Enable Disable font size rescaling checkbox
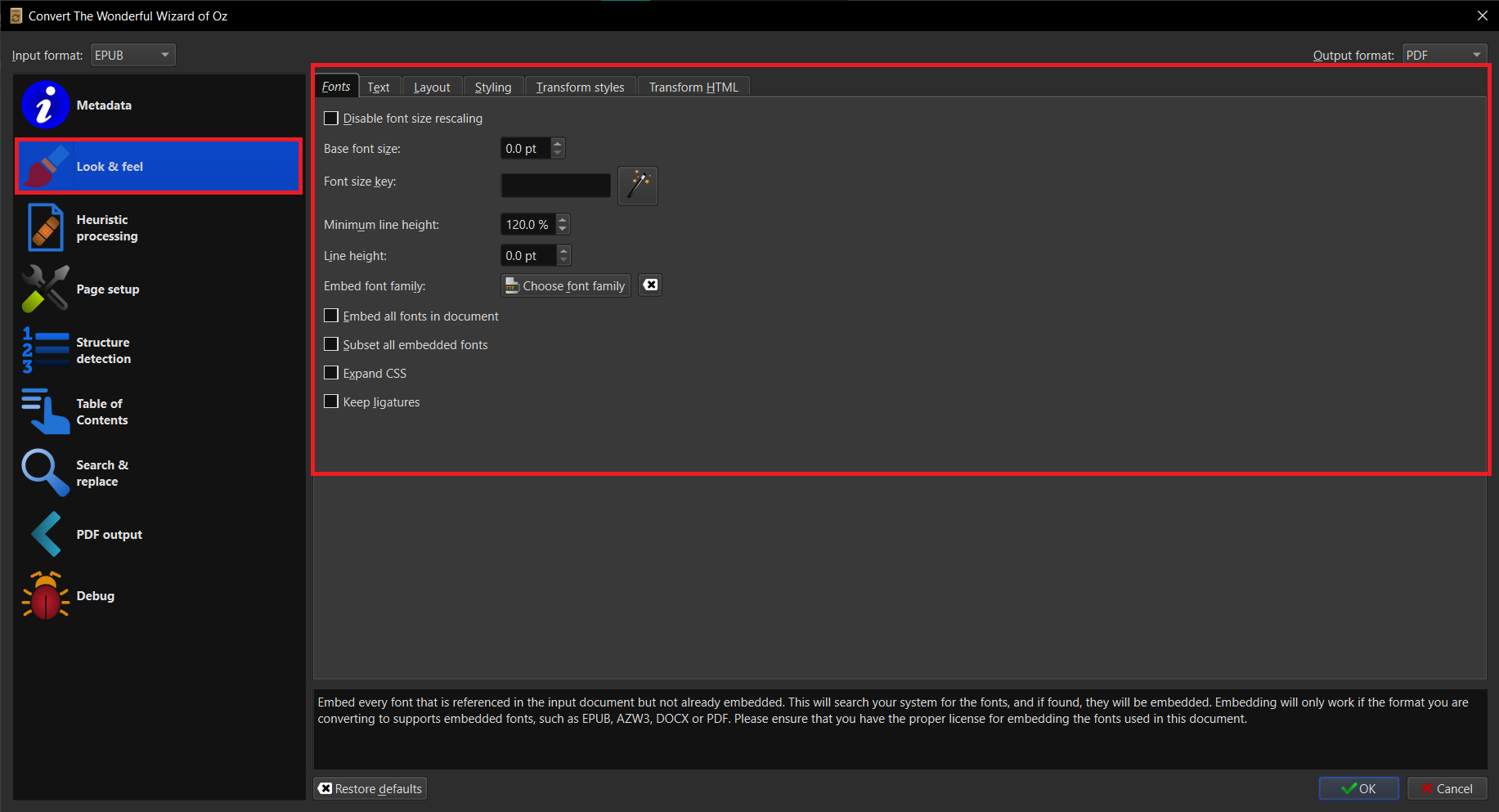The height and width of the screenshot is (812, 1499). [331, 119]
